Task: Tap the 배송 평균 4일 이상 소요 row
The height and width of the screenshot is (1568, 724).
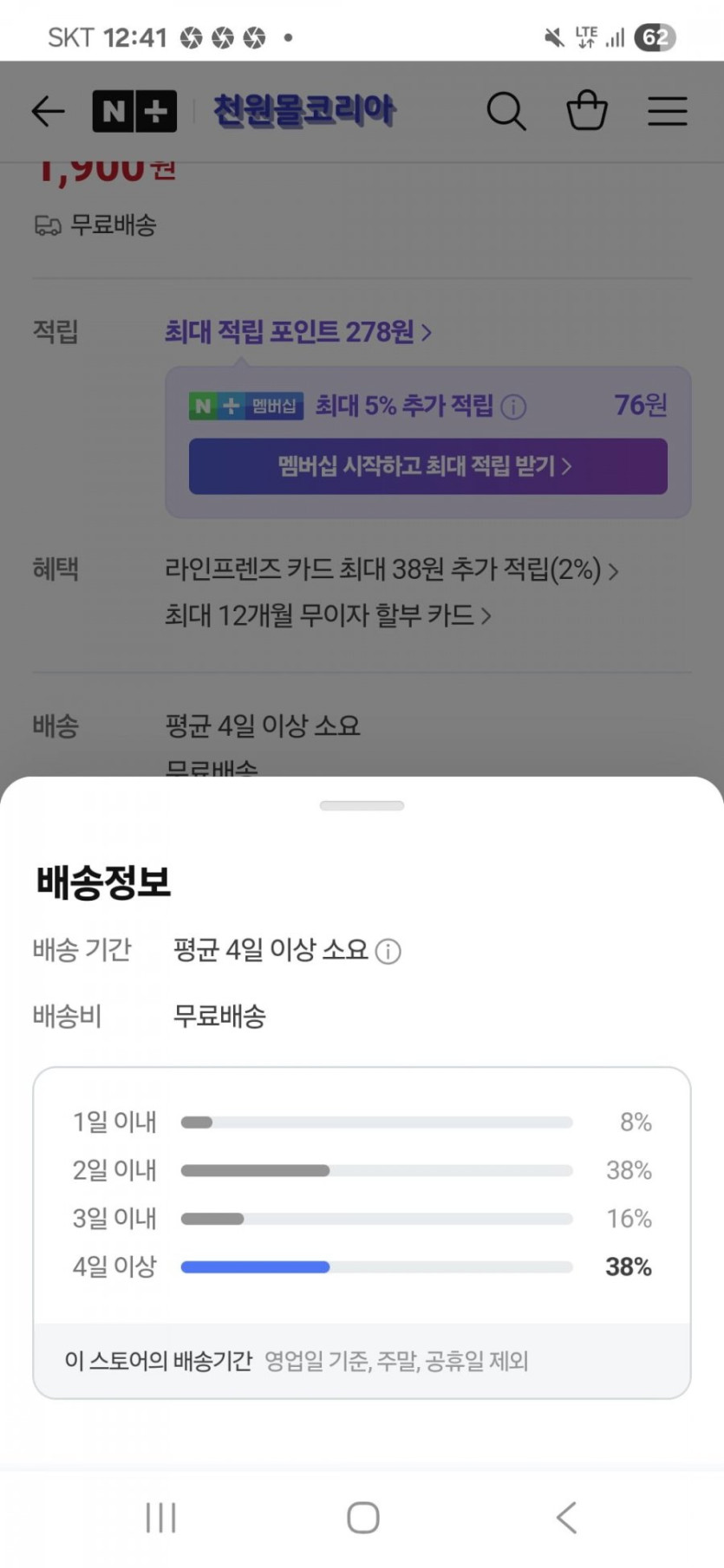Action: [x=262, y=725]
